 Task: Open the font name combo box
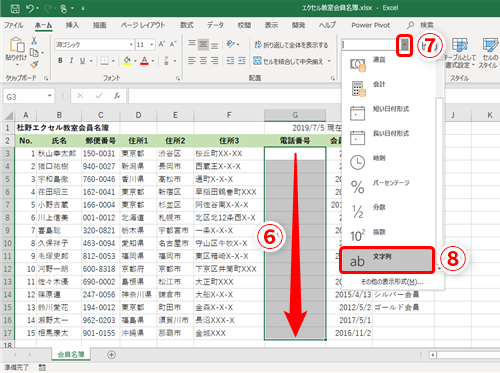click(94, 44)
